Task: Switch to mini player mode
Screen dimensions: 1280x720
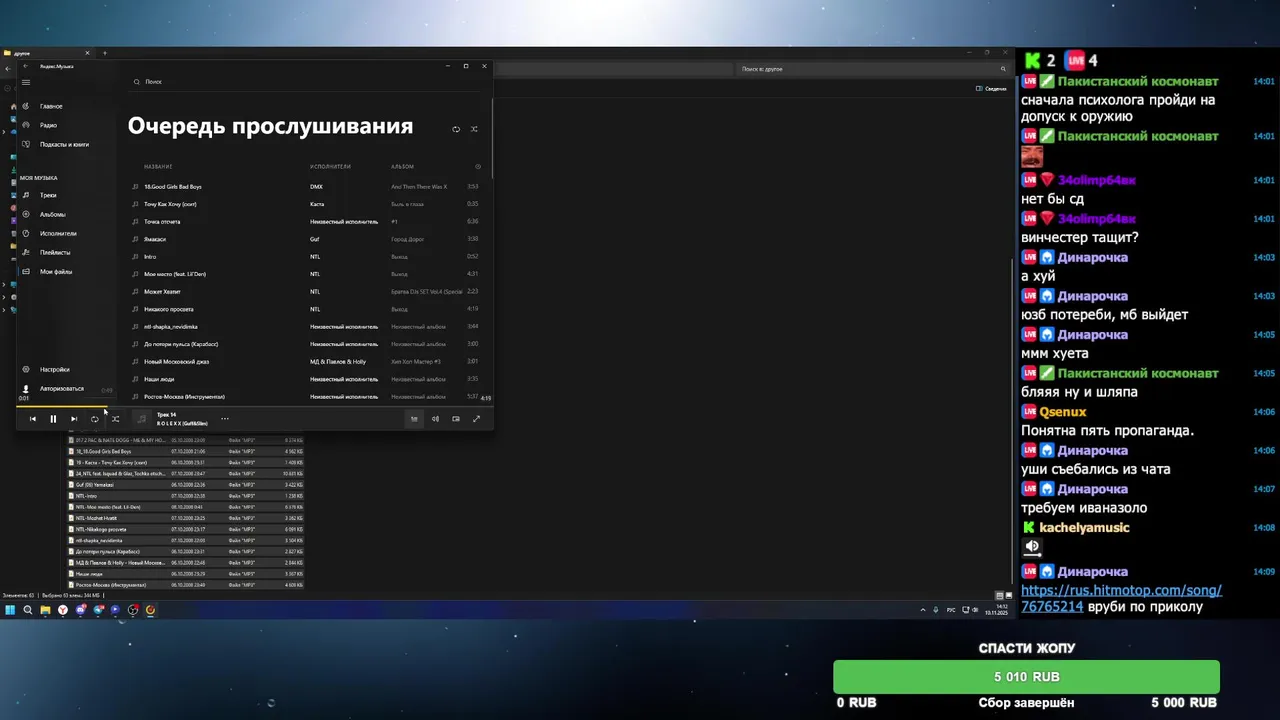Action: (x=456, y=419)
